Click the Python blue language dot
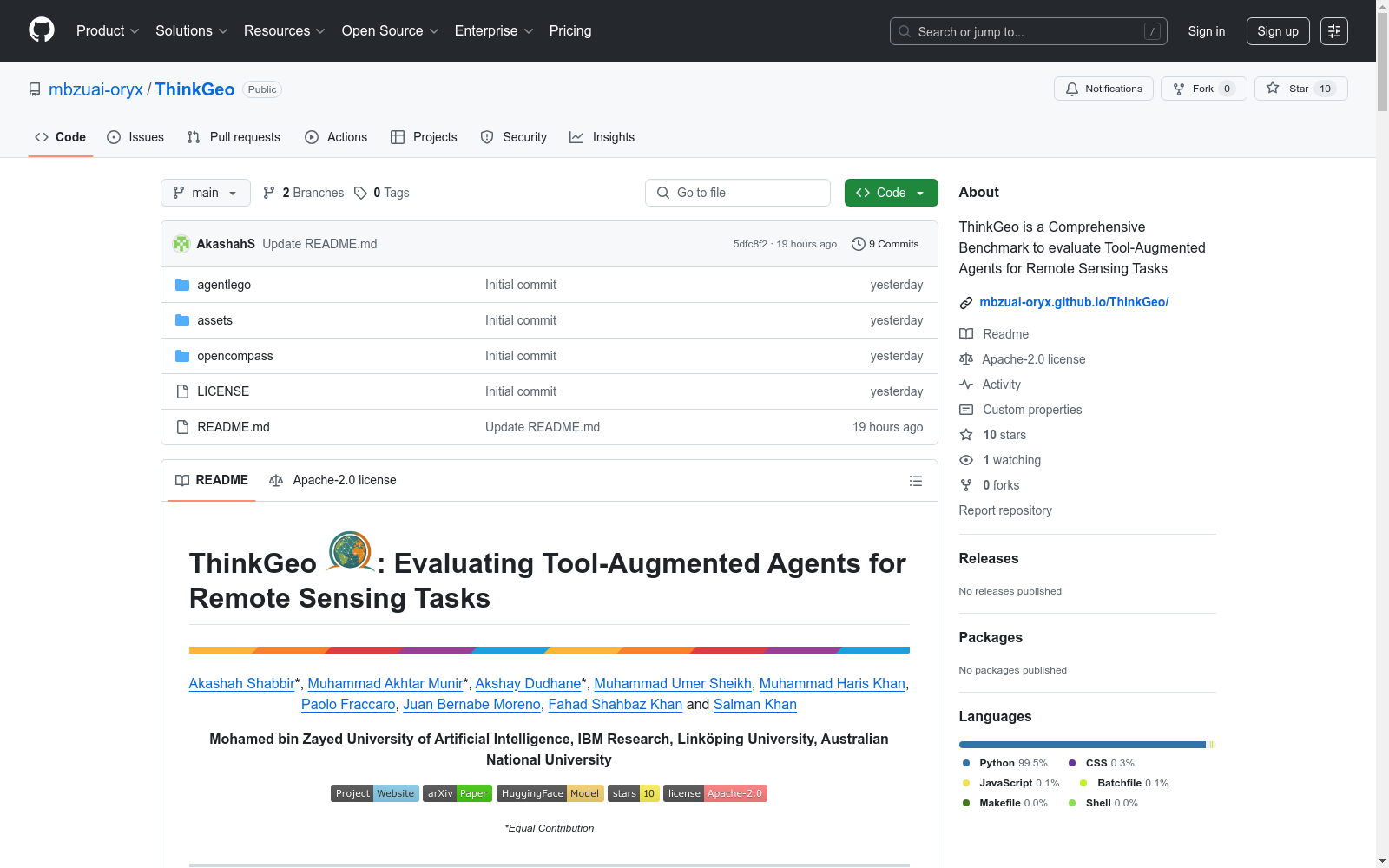 point(966,763)
